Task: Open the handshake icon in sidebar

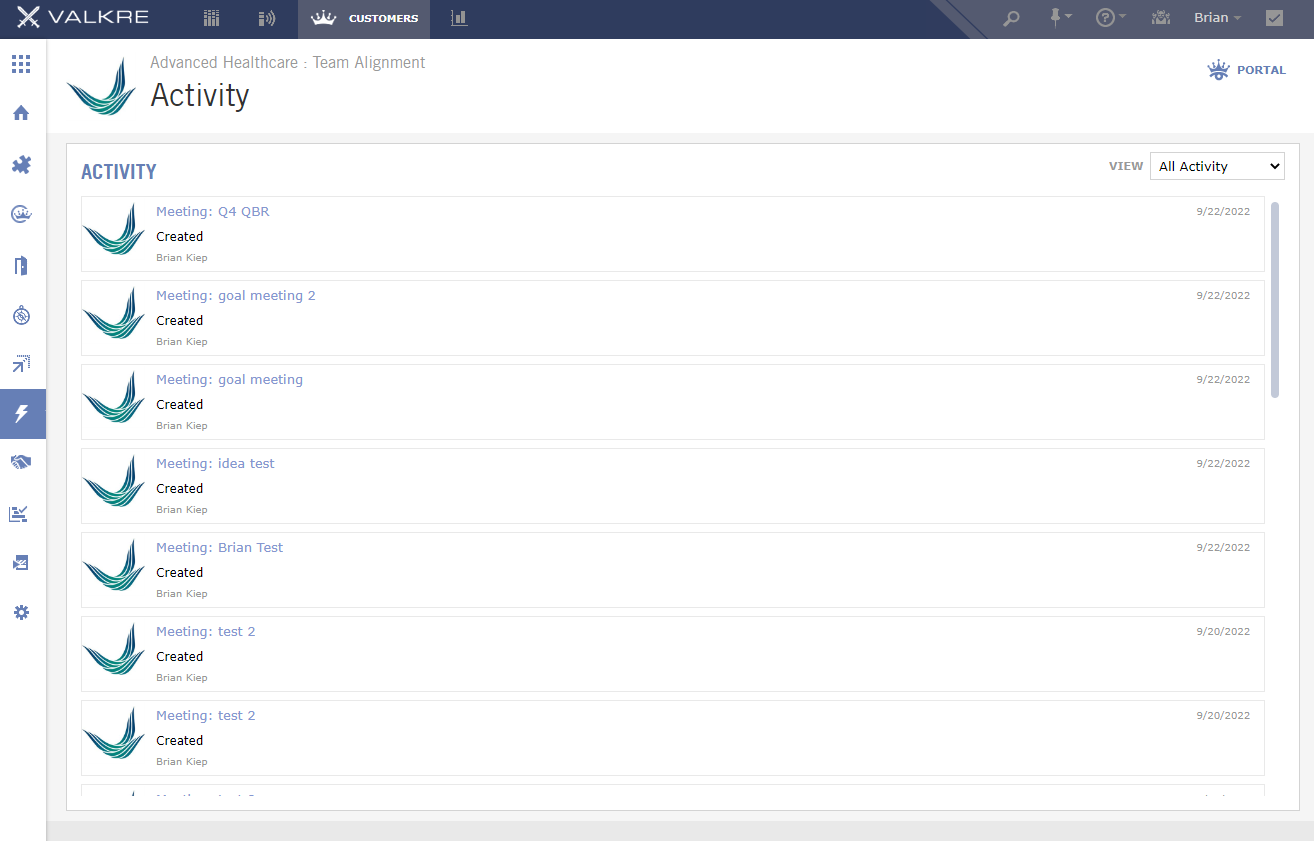Action: click(21, 462)
